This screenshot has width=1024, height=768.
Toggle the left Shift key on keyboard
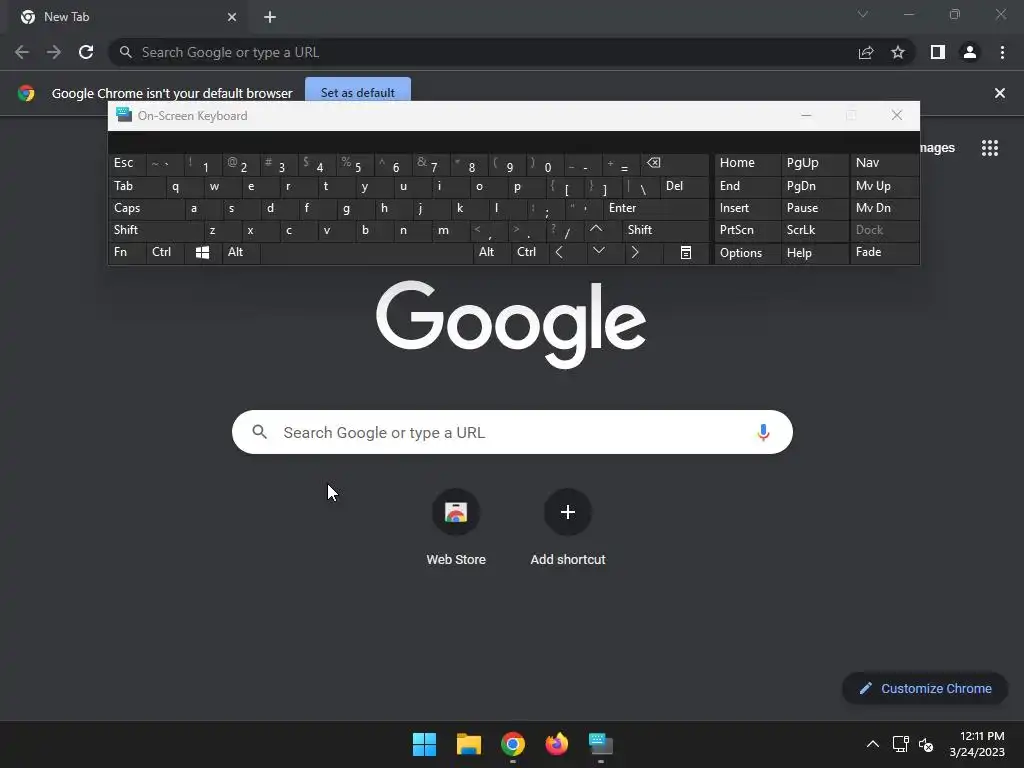pos(156,230)
